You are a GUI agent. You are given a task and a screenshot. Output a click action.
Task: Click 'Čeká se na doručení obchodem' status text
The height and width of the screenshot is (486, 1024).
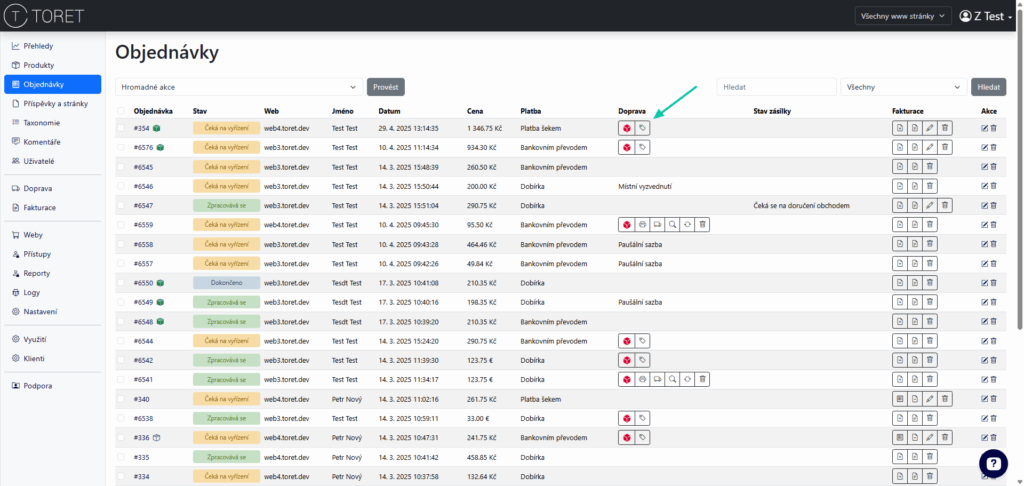pyautogui.click(x=801, y=206)
